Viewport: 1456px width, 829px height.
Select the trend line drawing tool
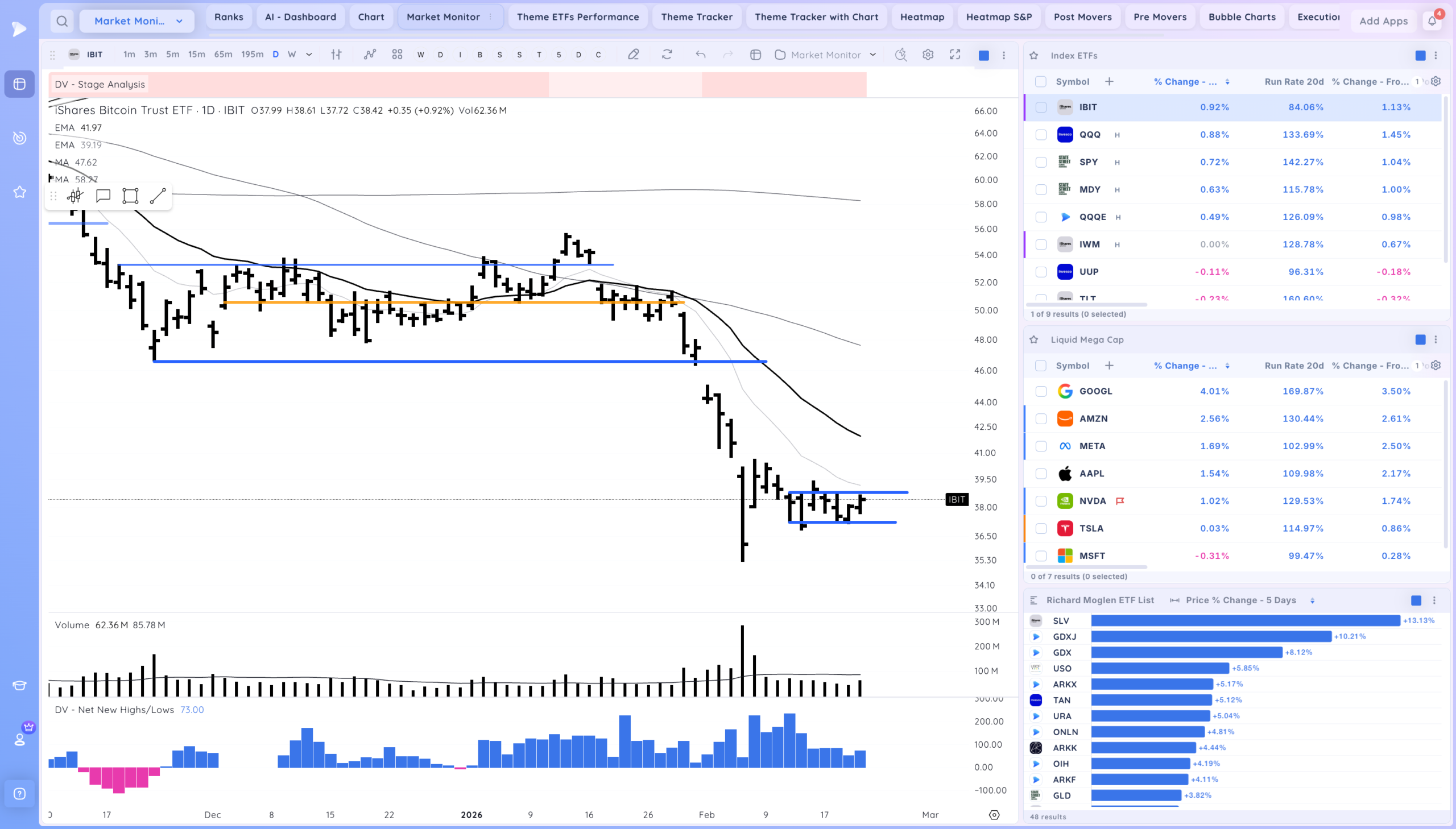pyautogui.click(x=158, y=196)
